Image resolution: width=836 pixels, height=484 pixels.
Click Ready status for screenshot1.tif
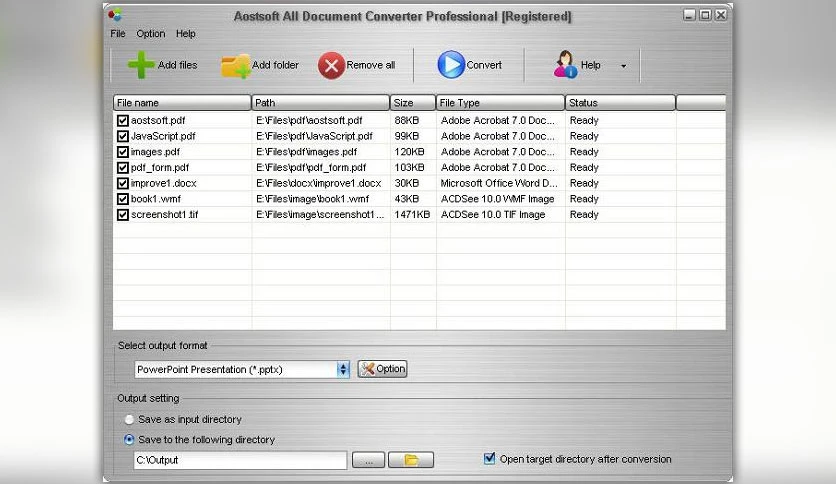584,215
